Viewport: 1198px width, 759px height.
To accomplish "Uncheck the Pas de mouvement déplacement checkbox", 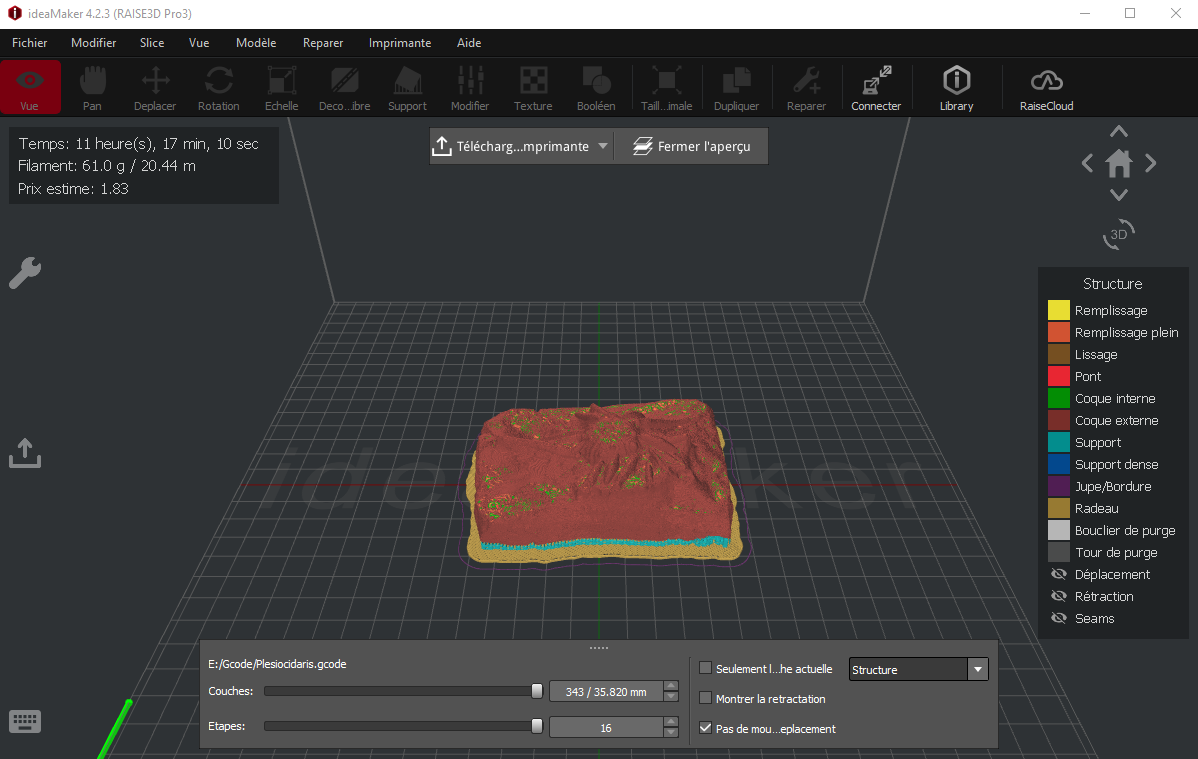I will 706,728.
